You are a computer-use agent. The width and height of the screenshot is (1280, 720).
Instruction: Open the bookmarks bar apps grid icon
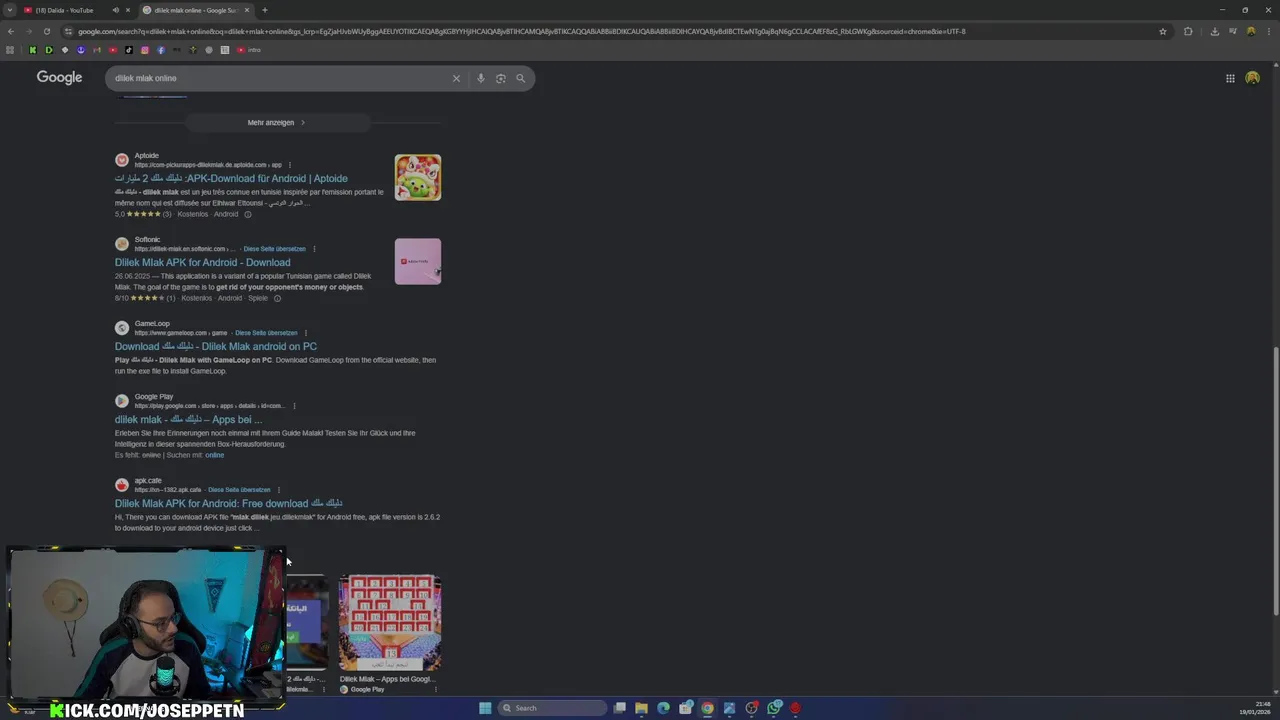[11, 50]
